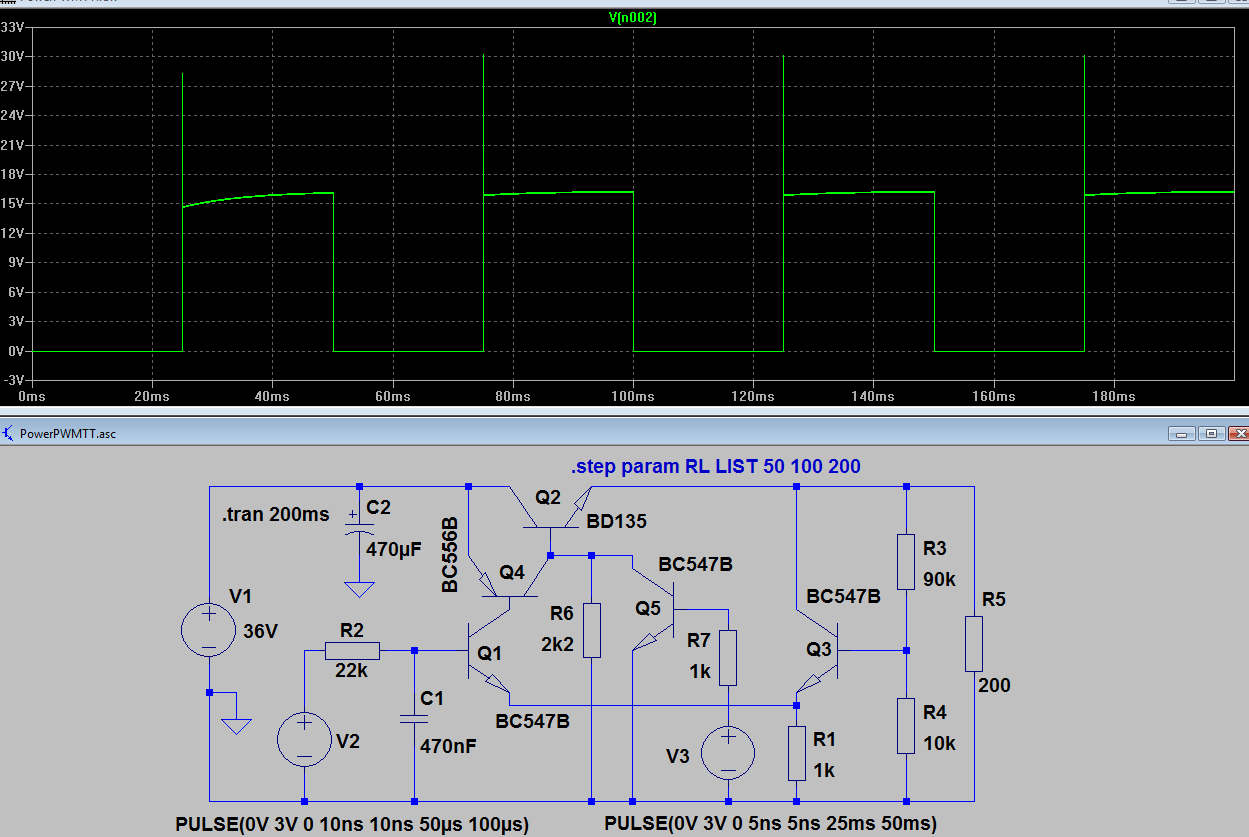1249x837 pixels.
Task: Select voltage source V3 symbol
Action: 729,753
